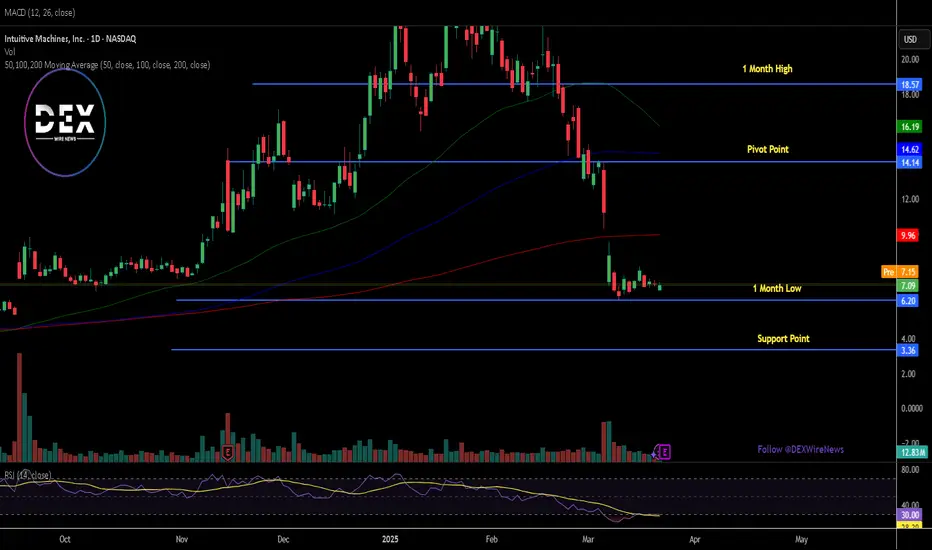Click the Apr label on time axis
The width and height of the screenshot is (932, 550).
point(694,539)
